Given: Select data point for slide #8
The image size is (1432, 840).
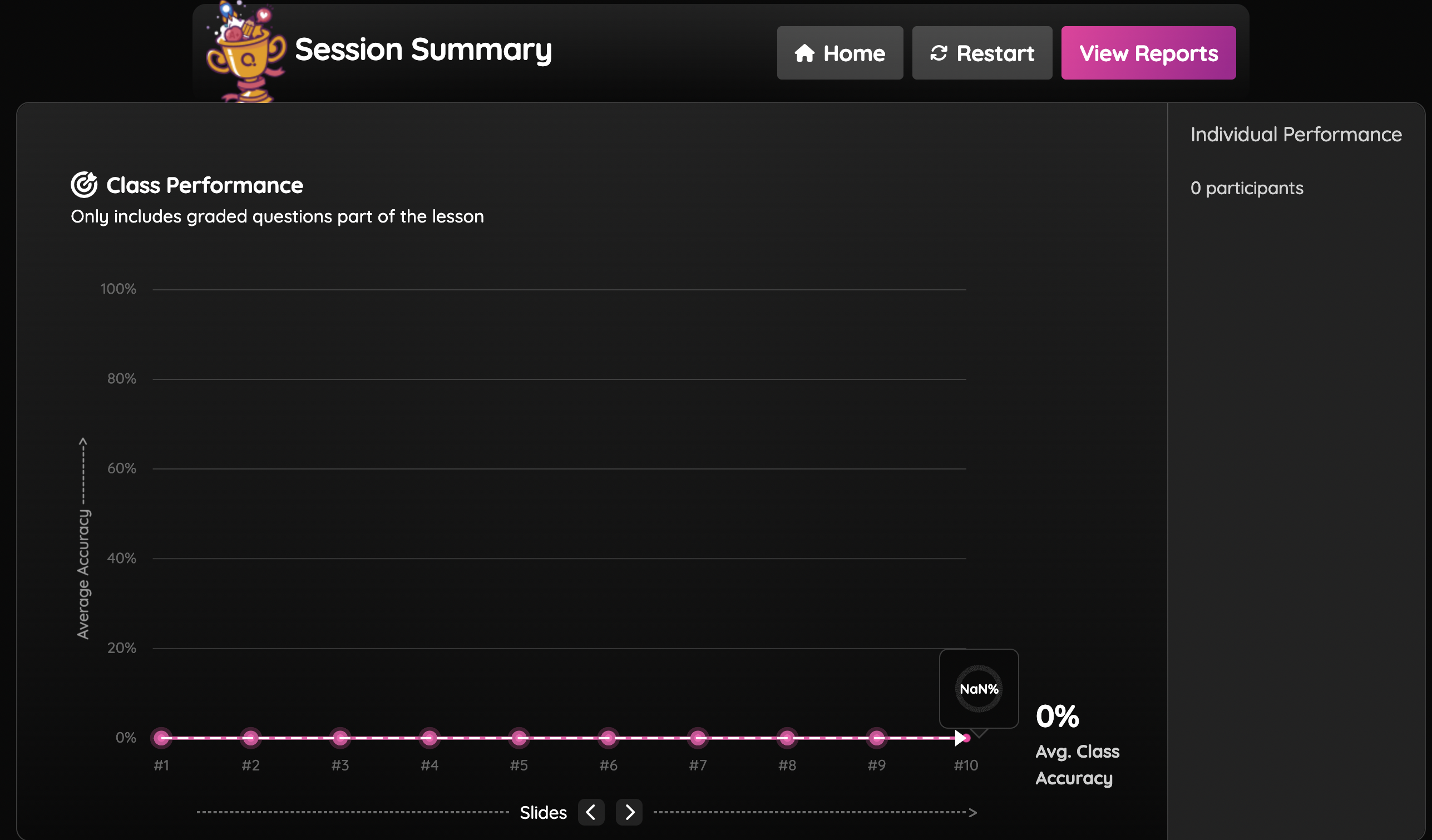Looking at the screenshot, I should (x=787, y=738).
